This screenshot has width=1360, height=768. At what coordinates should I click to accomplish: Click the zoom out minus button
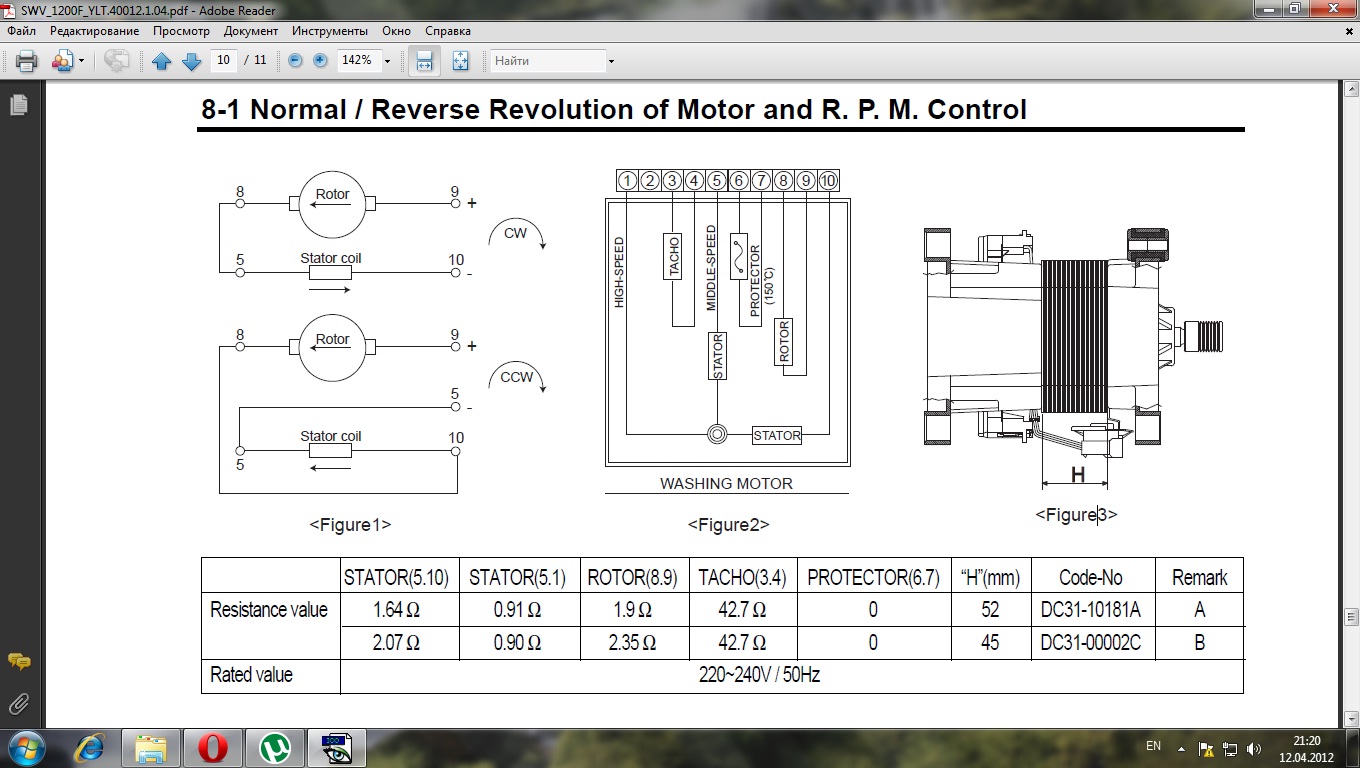(x=295, y=61)
